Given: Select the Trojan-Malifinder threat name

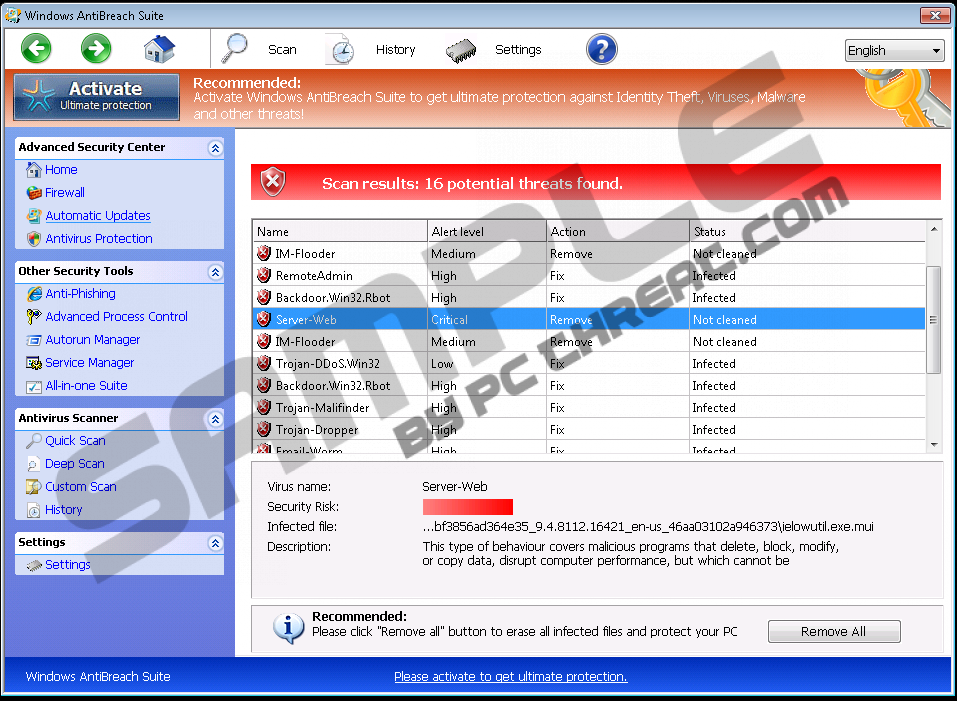Looking at the screenshot, I should (322, 408).
